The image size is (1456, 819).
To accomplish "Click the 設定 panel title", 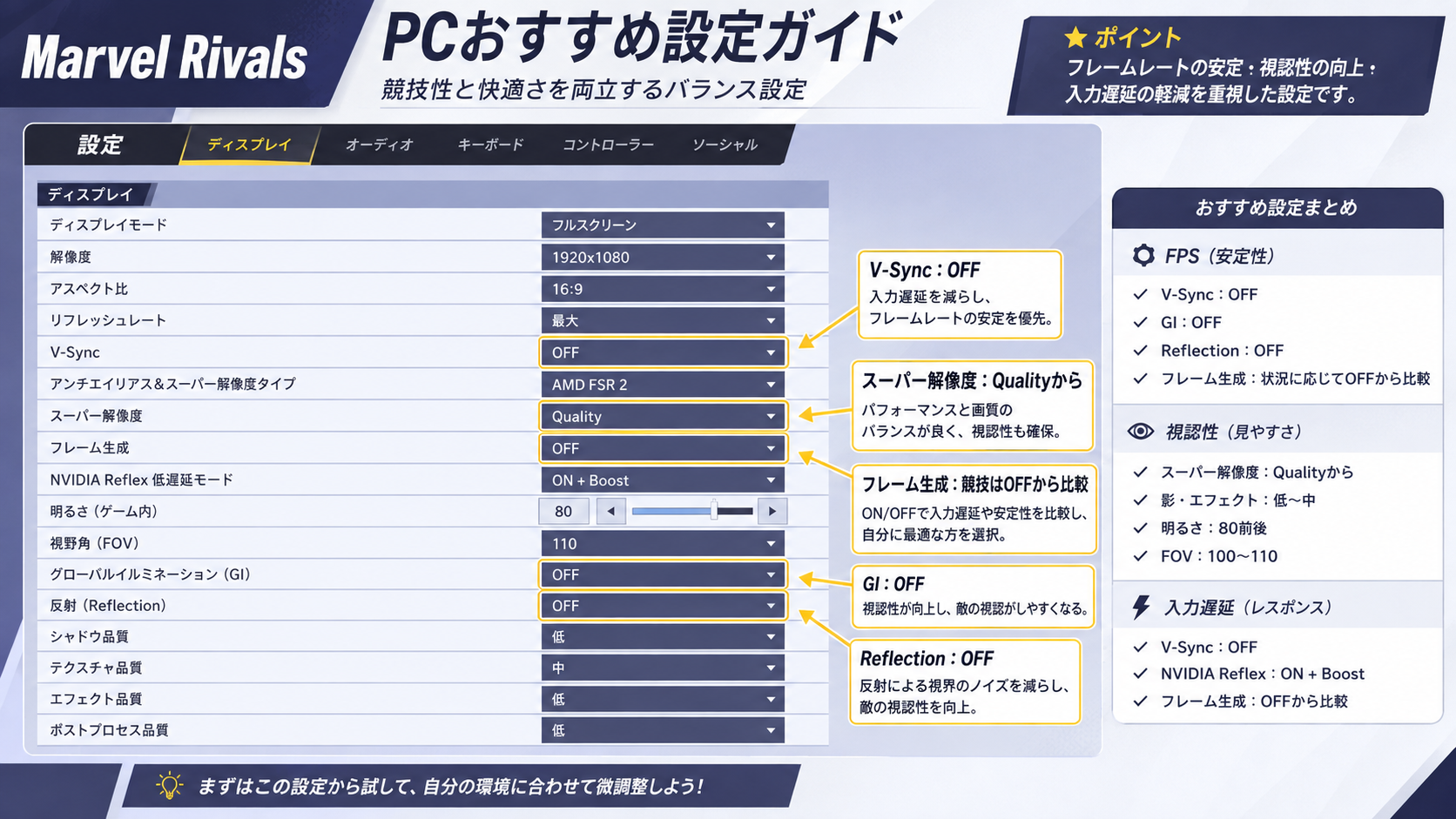I will (100, 144).
